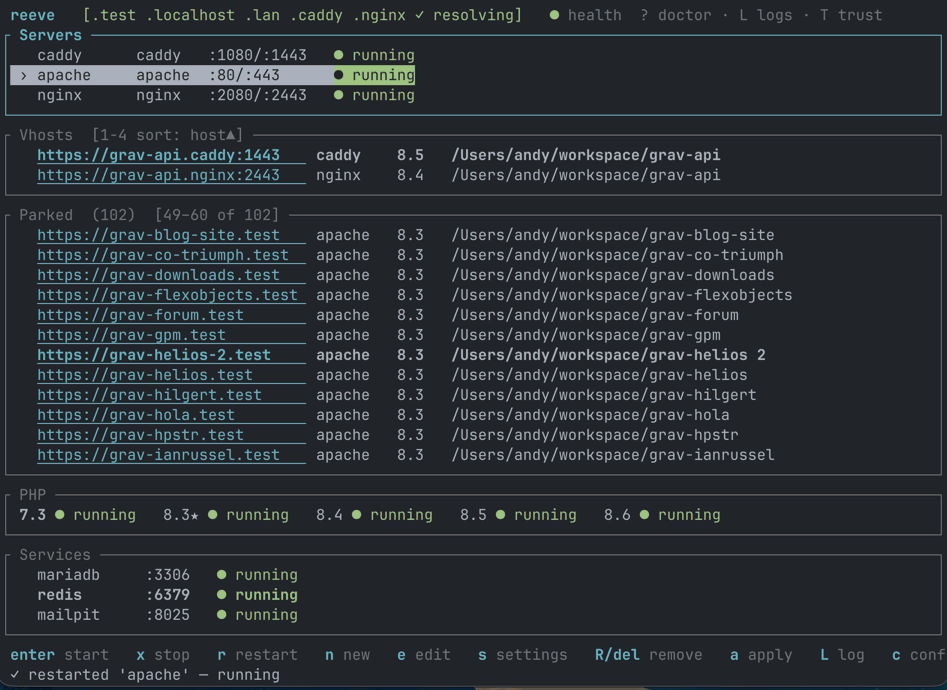
Task: Click the Parked pagination 49-60 of 102
Action: click(x=217, y=215)
